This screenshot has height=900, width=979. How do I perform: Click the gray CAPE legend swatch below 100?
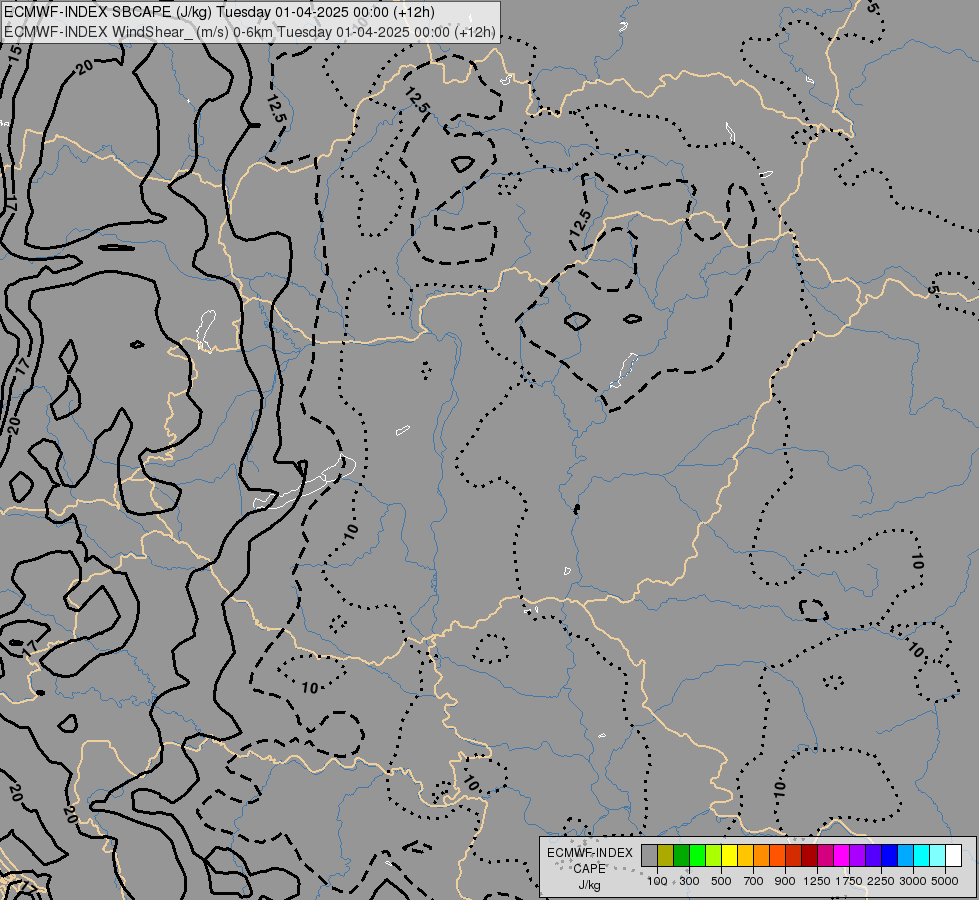[x=649, y=855]
